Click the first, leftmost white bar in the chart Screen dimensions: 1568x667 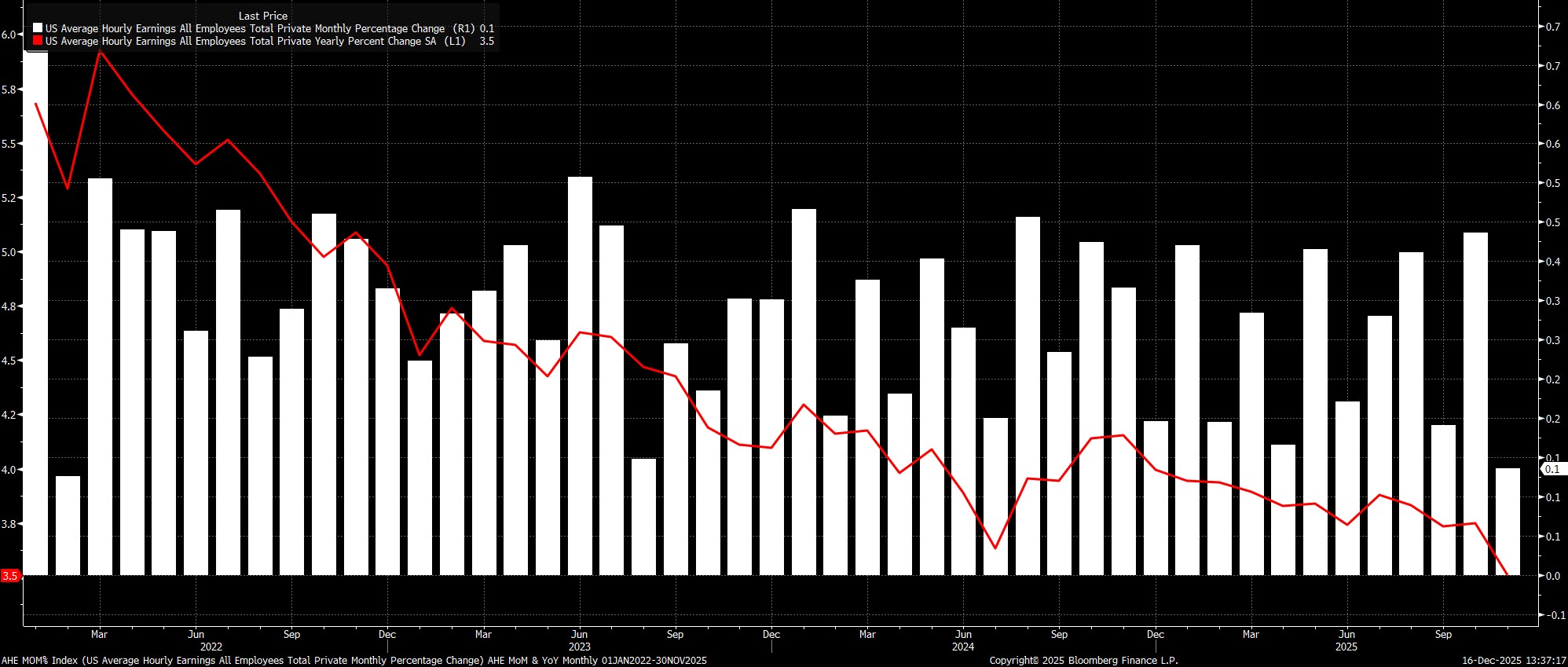tap(35, 314)
